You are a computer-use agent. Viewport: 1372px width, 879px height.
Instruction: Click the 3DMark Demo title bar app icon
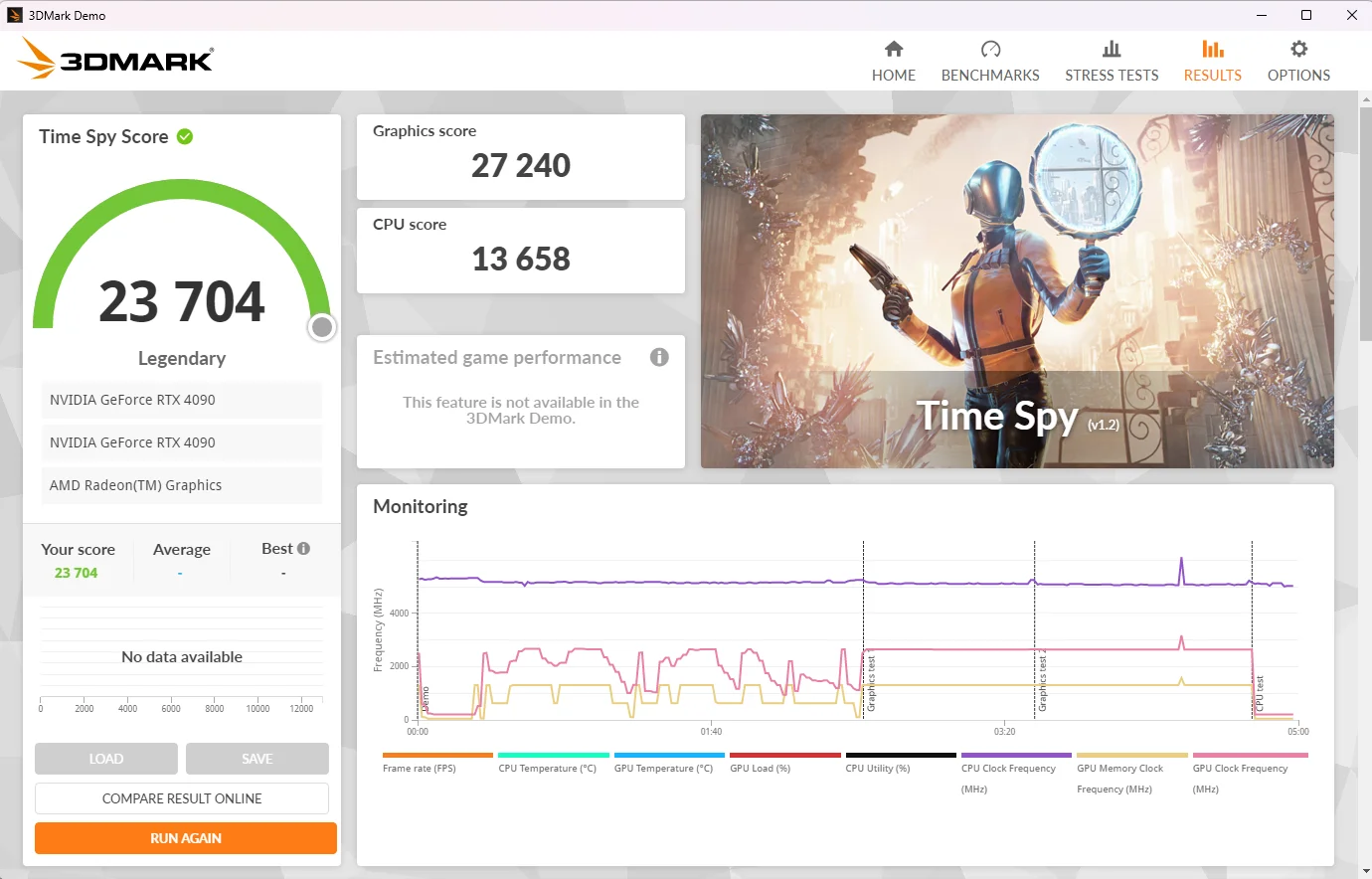click(15, 15)
